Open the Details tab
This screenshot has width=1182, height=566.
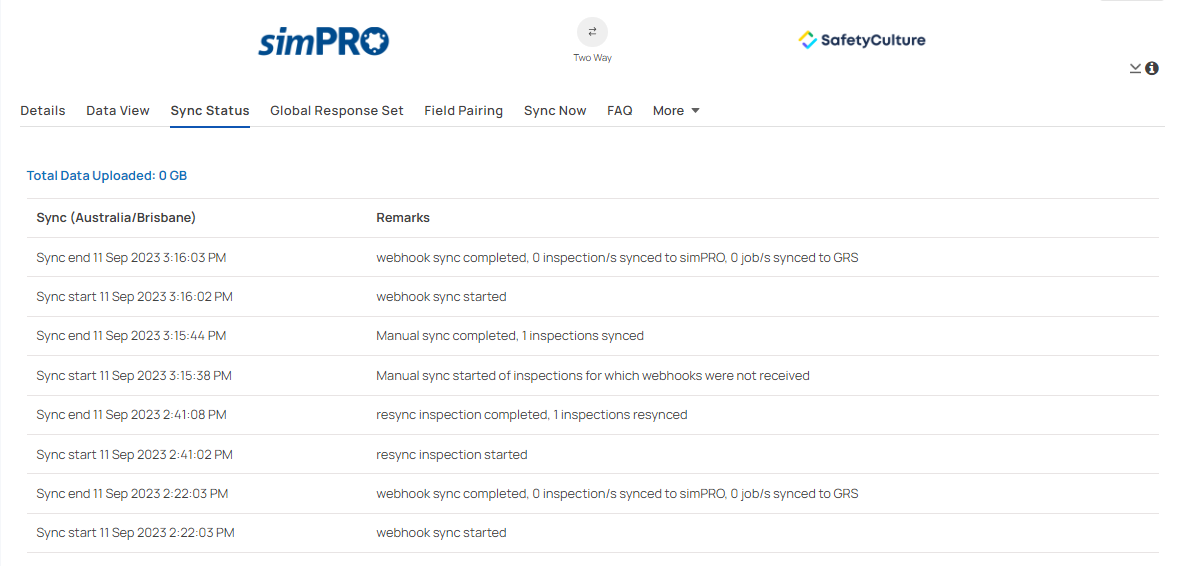pyautogui.click(x=43, y=111)
